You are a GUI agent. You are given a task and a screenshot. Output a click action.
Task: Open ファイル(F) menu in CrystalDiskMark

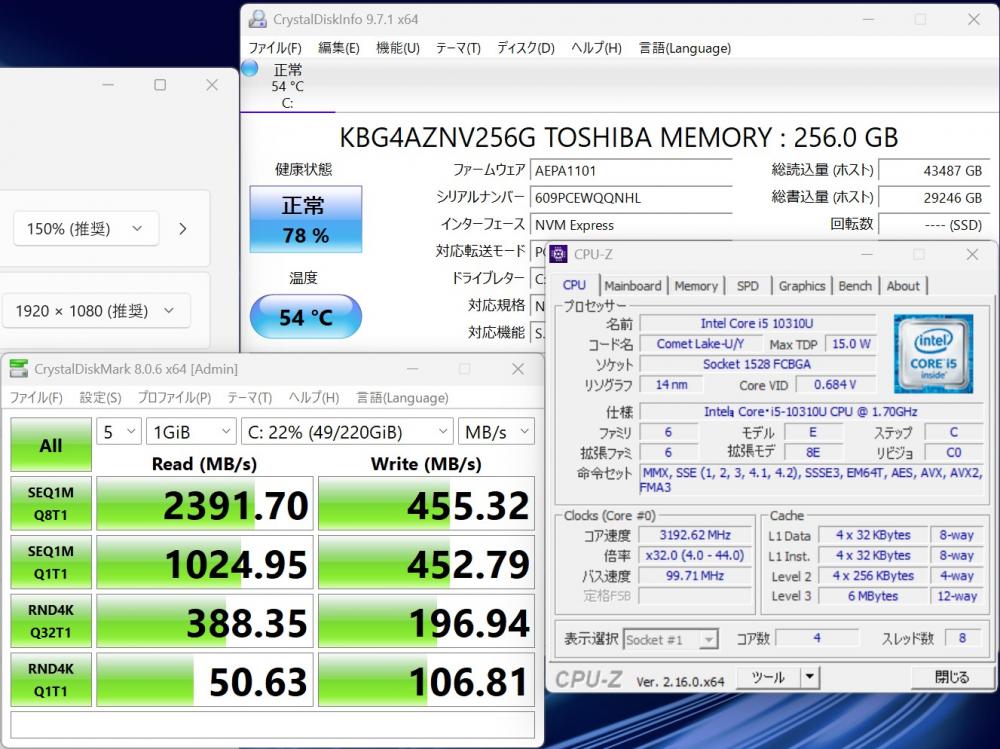[x=36, y=397]
